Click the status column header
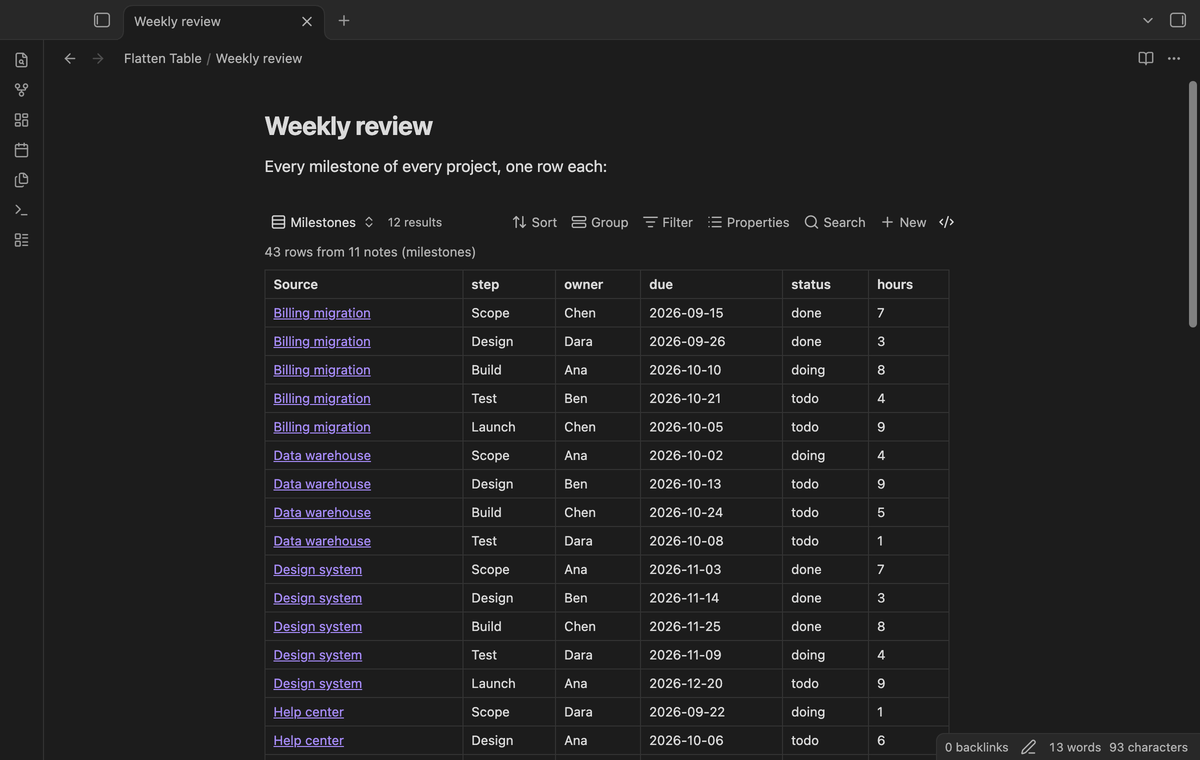1200x760 pixels. [825, 284]
